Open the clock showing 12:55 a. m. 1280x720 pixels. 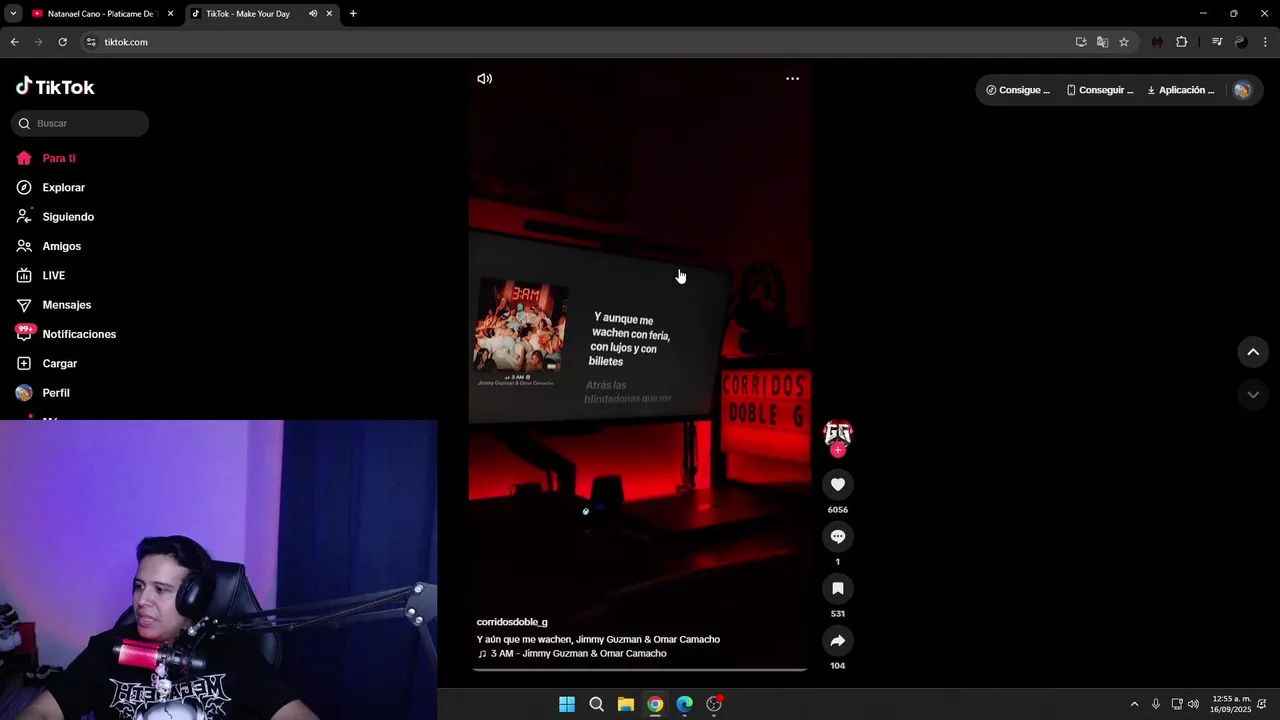[x=1231, y=704]
